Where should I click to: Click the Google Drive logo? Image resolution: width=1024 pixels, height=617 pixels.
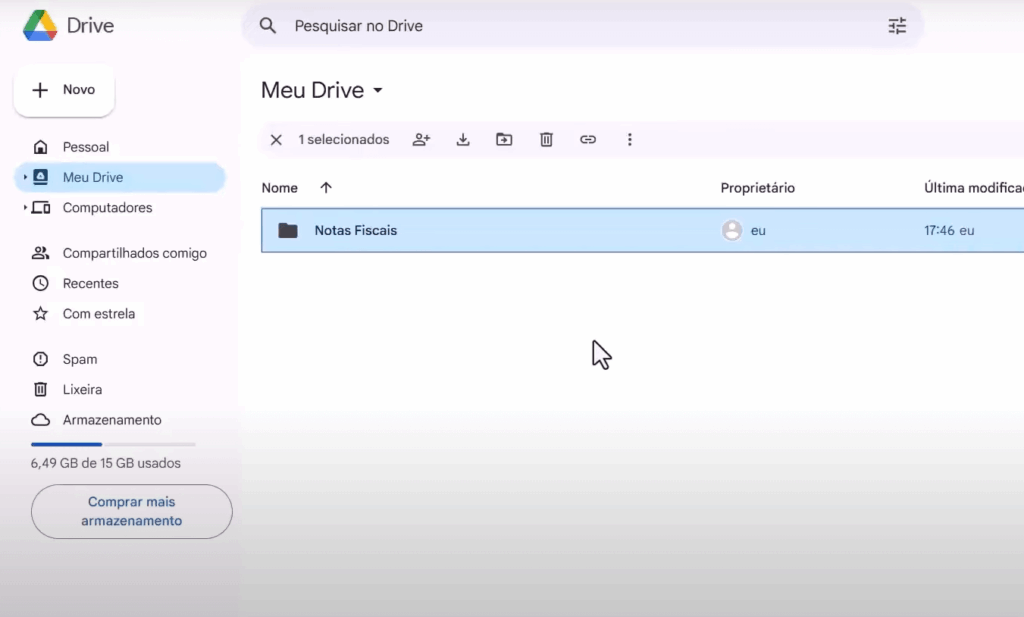click(x=40, y=25)
